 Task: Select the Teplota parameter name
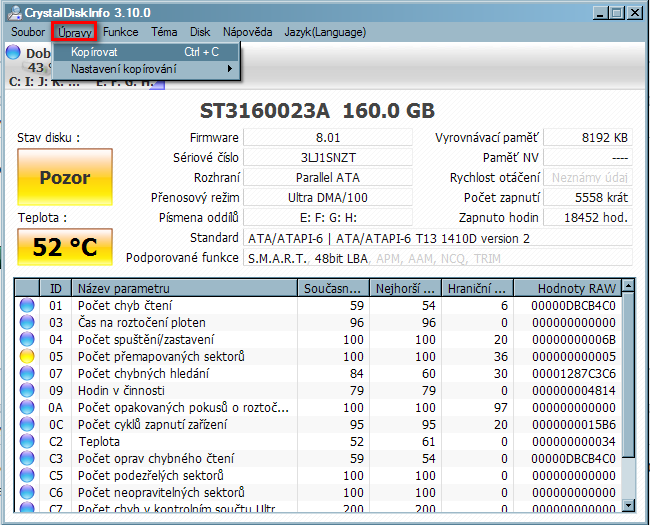point(99,442)
